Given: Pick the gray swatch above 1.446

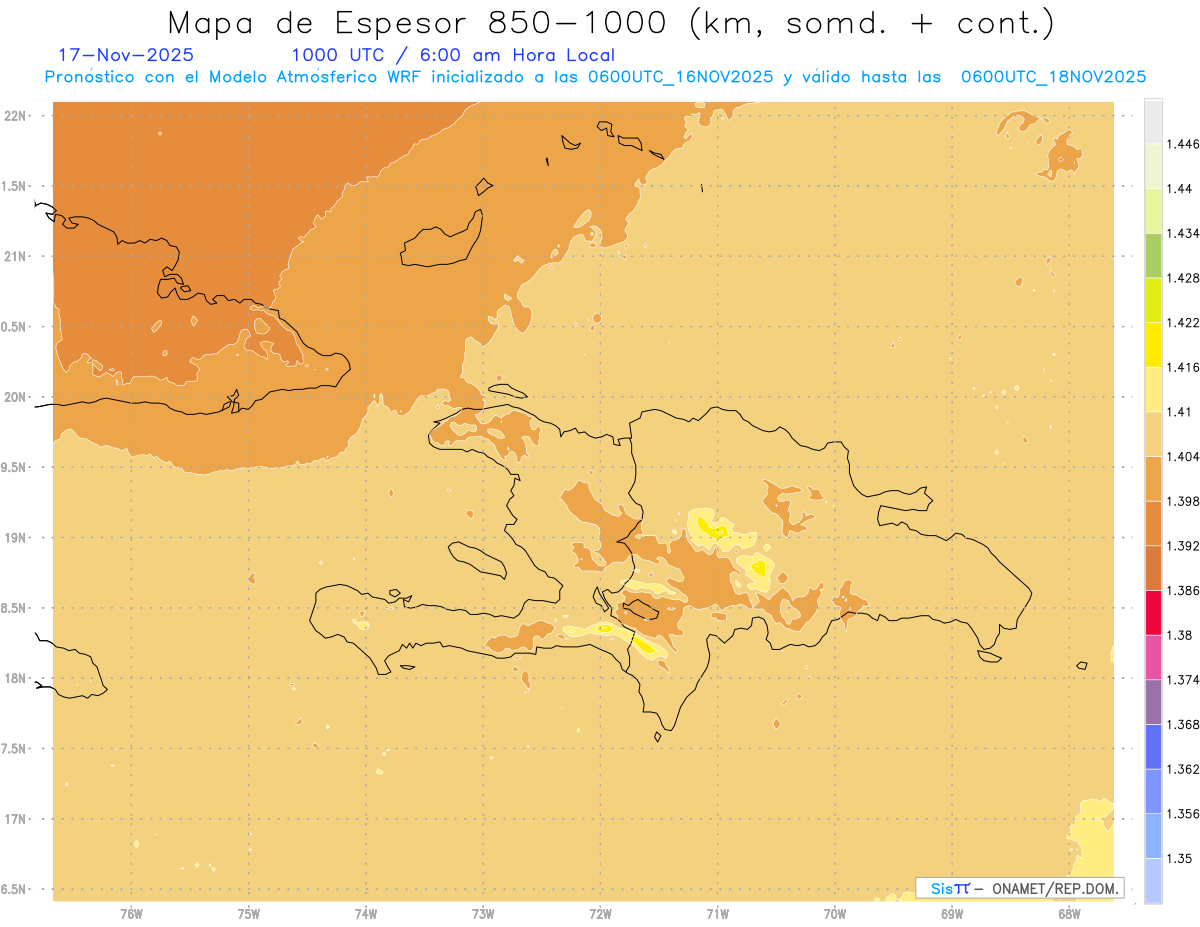Looking at the screenshot, I should (x=1153, y=121).
